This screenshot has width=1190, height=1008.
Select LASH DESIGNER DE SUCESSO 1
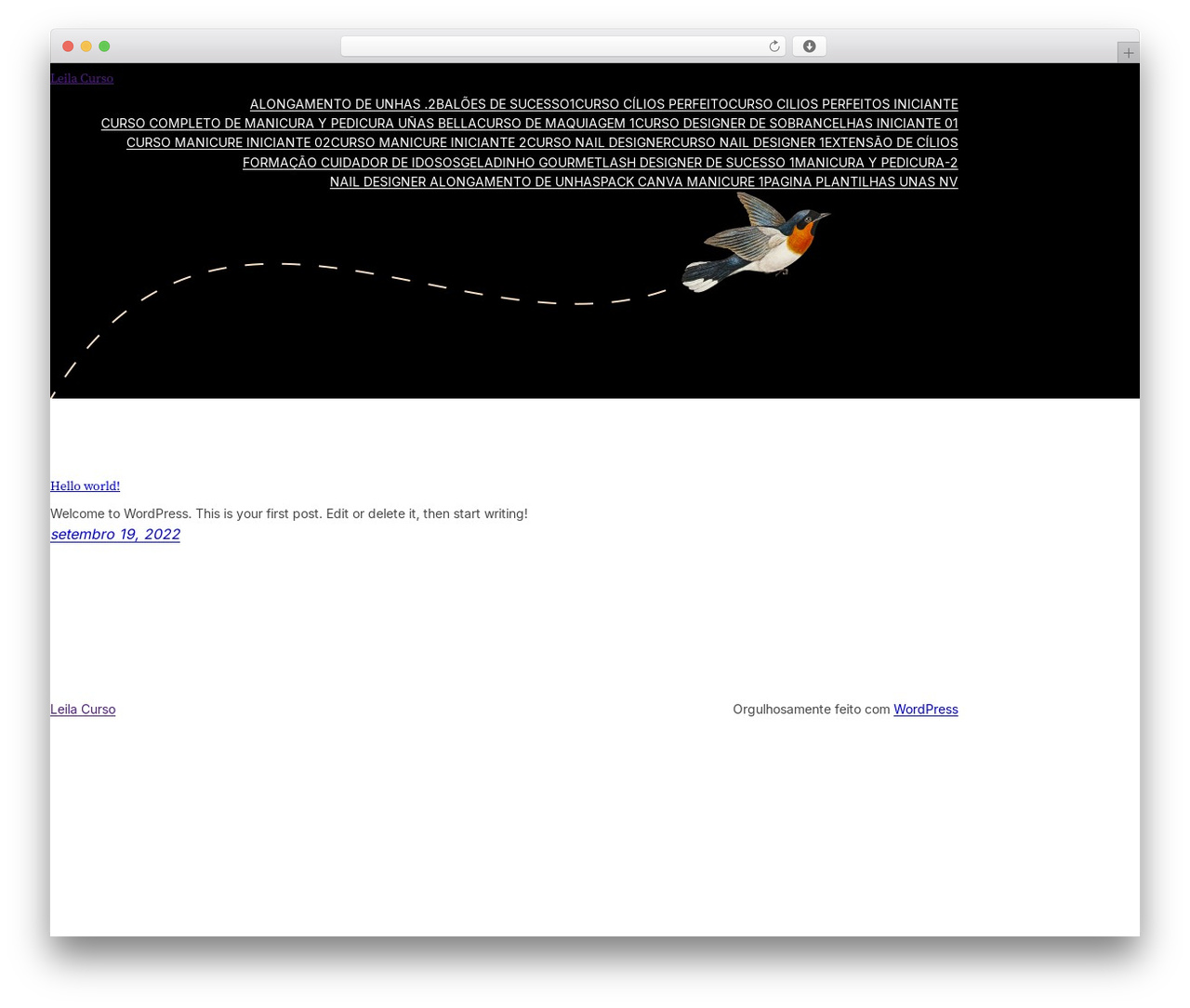tap(699, 163)
